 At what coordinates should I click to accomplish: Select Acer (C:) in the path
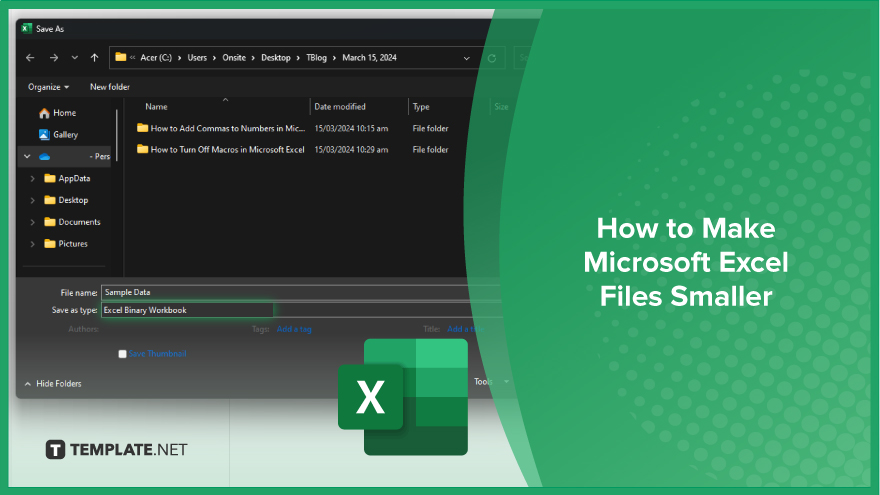[156, 58]
